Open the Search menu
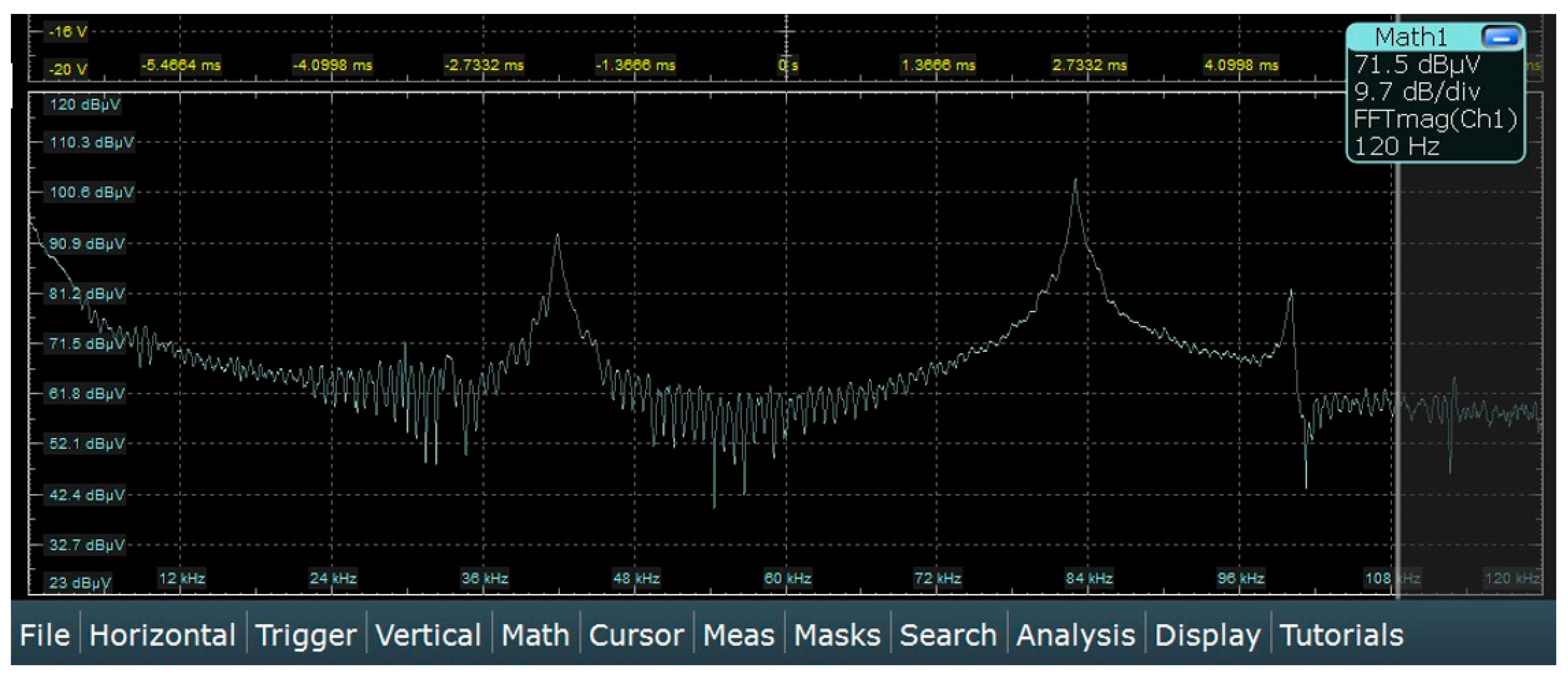 click(948, 635)
